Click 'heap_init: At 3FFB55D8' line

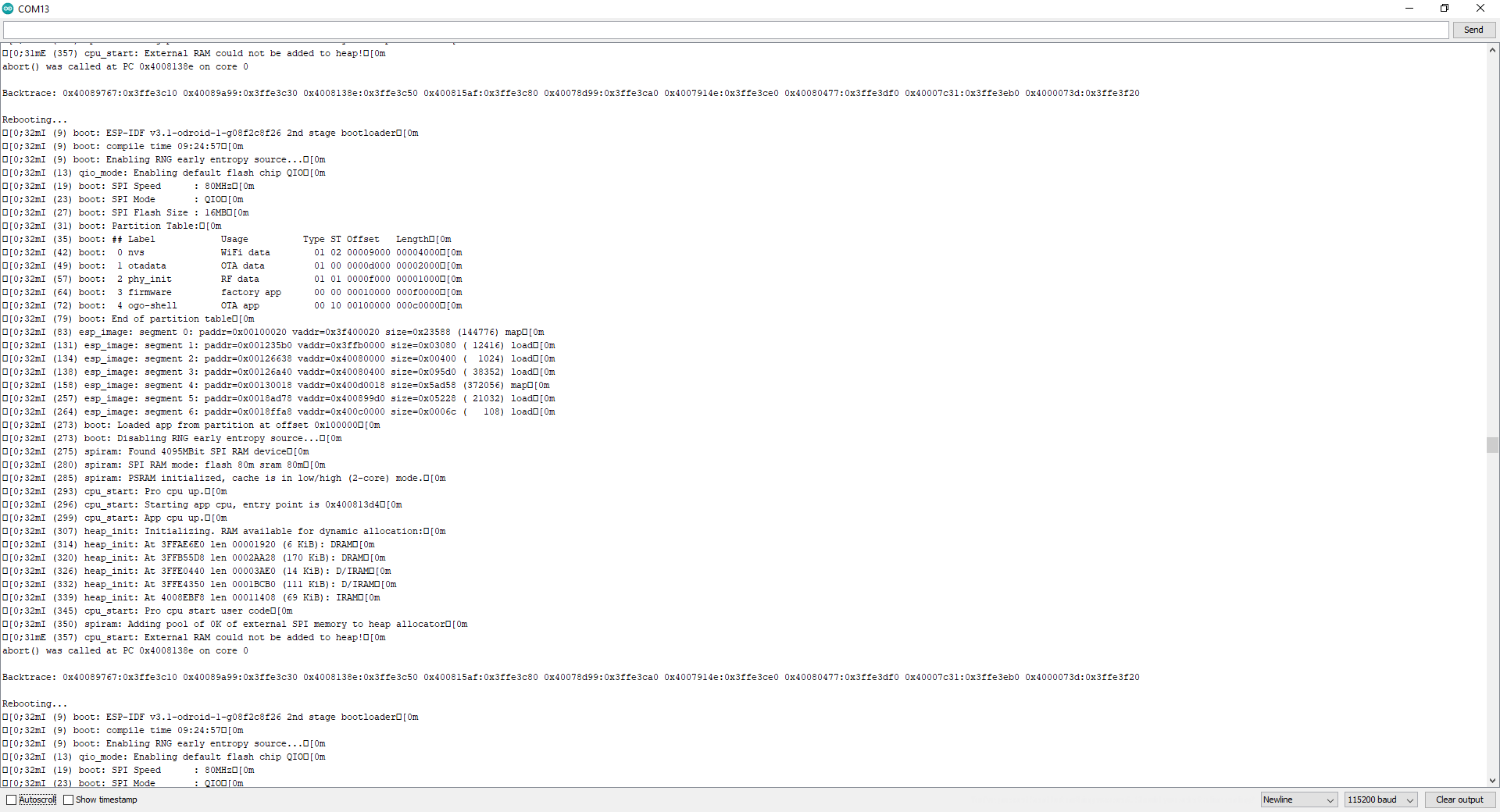(x=194, y=557)
